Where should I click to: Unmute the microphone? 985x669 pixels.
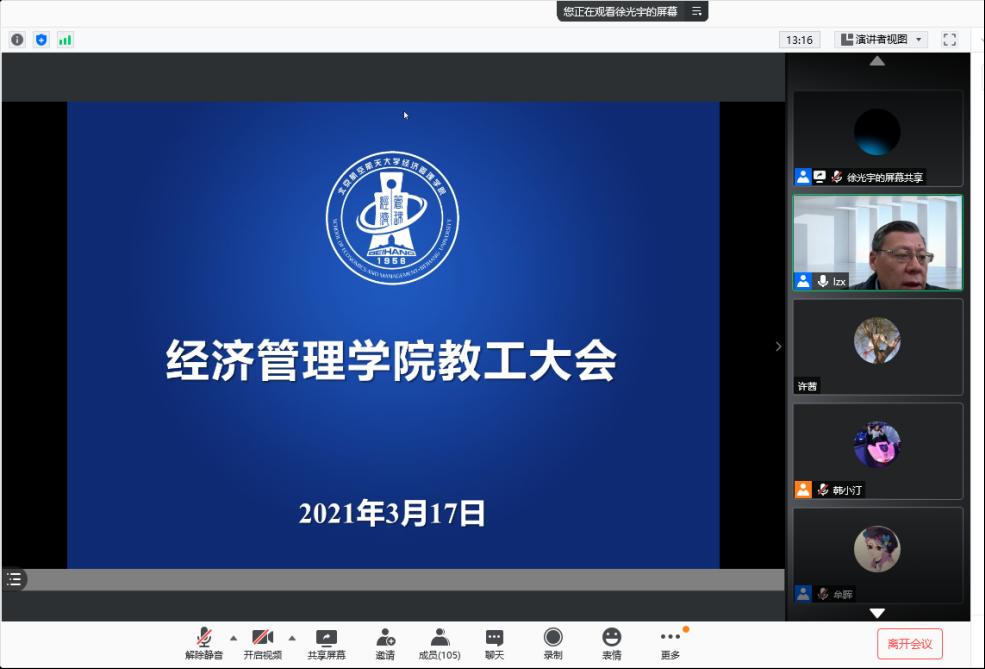coord(204,644)
